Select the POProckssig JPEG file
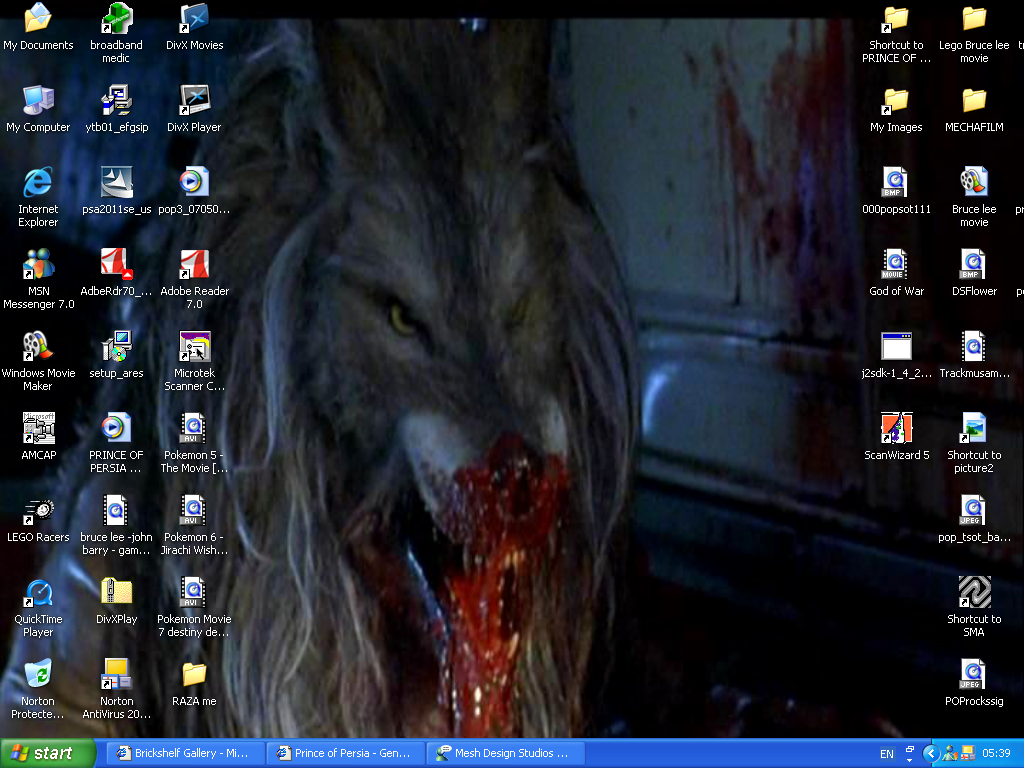This screenshot has width=1024, height=768. click(974, 674)
